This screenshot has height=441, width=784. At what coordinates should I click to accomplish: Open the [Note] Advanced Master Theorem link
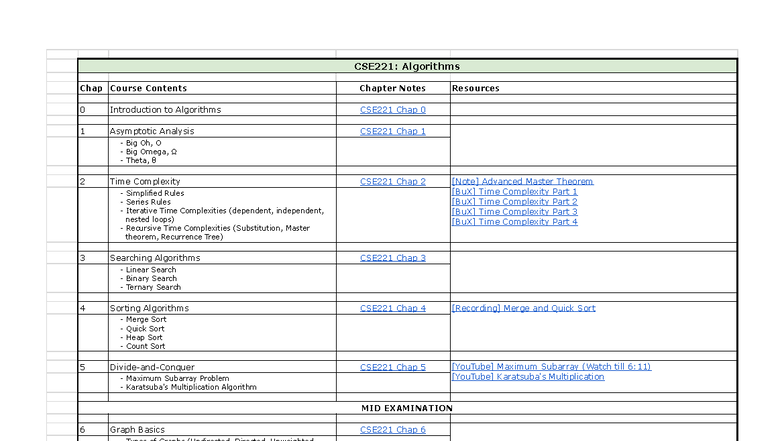[x=522, y=182]
